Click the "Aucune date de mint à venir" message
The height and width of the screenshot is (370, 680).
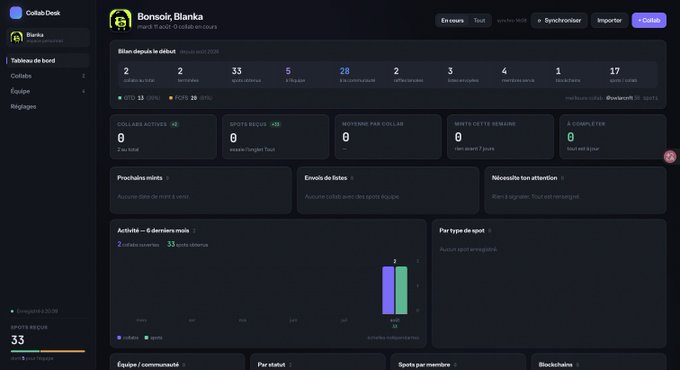point(153,196)
